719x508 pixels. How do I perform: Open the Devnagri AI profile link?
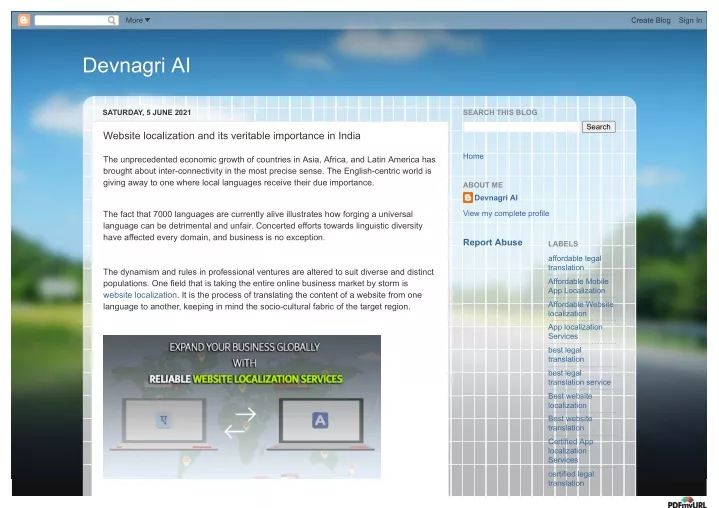496,198
